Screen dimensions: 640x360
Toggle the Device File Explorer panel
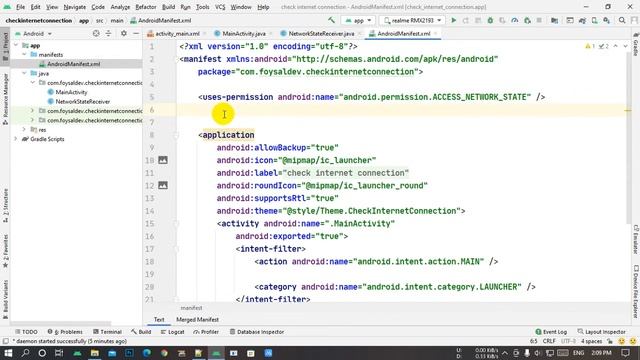point(636,291)
